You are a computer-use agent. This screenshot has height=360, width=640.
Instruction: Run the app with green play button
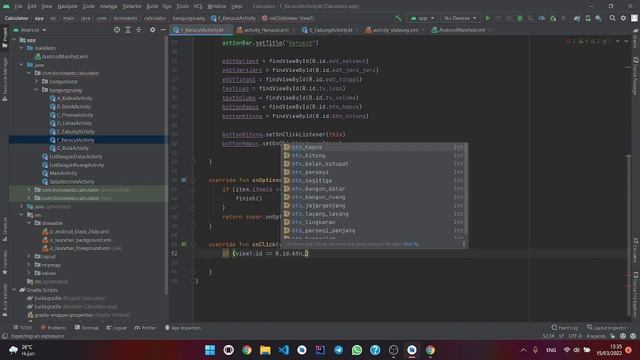pyautogui.click(x=487, y=18)
